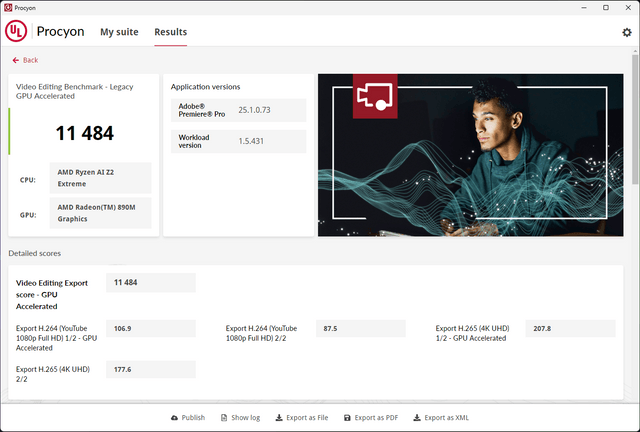This screenshot has width=640, height=432.
Task: Click the Adobe Premiere Pro label
Action: [202, 110]
